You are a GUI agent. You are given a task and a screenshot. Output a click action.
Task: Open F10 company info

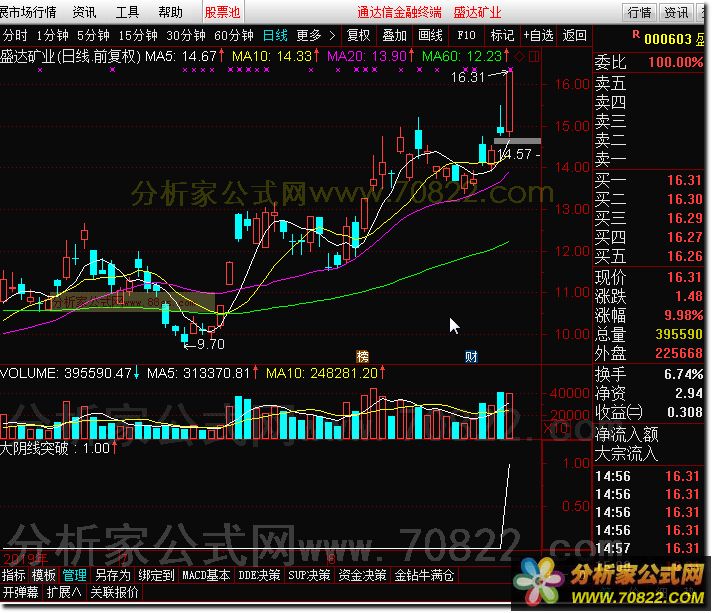point(466,35)
